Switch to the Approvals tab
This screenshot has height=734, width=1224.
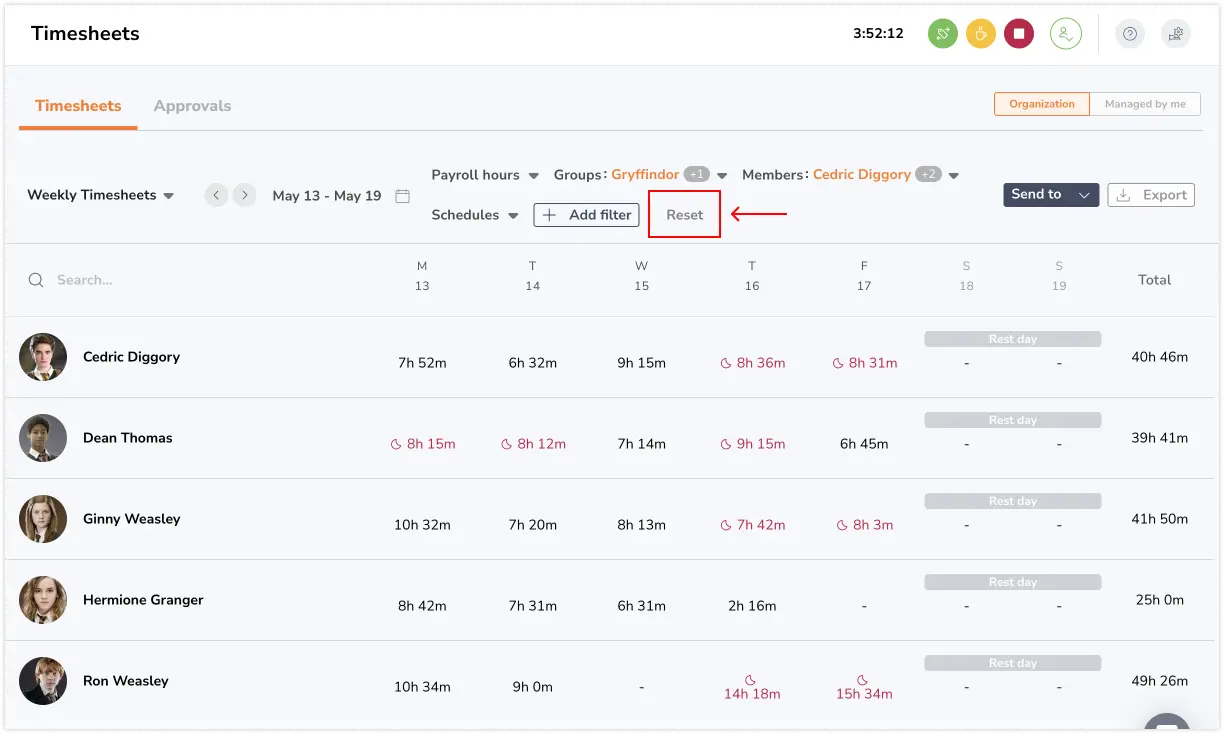[x=192, y=105]
